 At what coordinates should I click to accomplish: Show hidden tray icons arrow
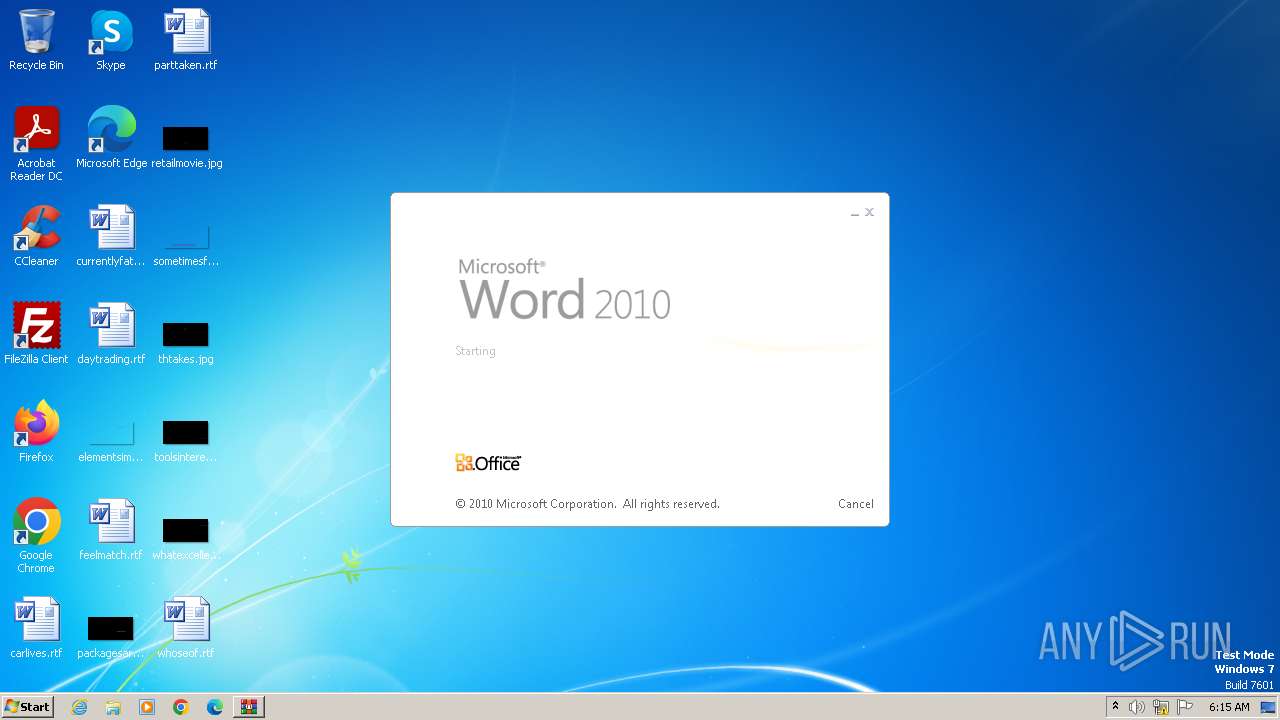point(1116,707)
